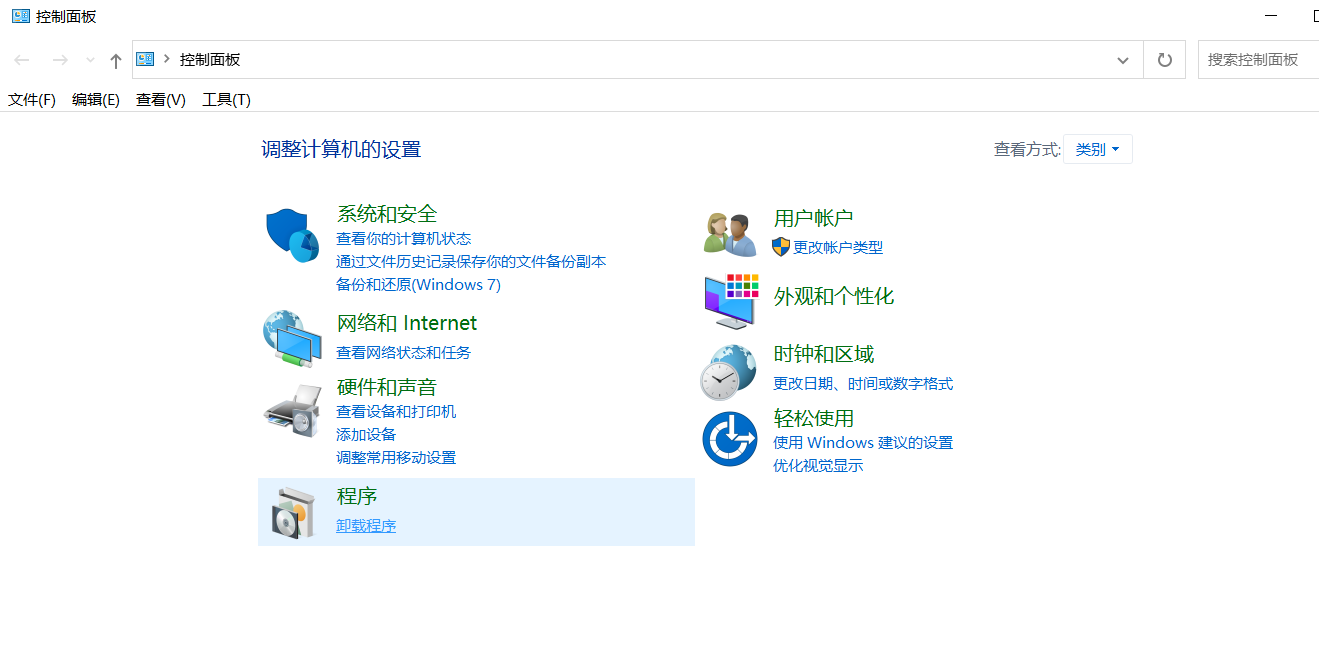Go up one level with up arrow

(116, 60)
